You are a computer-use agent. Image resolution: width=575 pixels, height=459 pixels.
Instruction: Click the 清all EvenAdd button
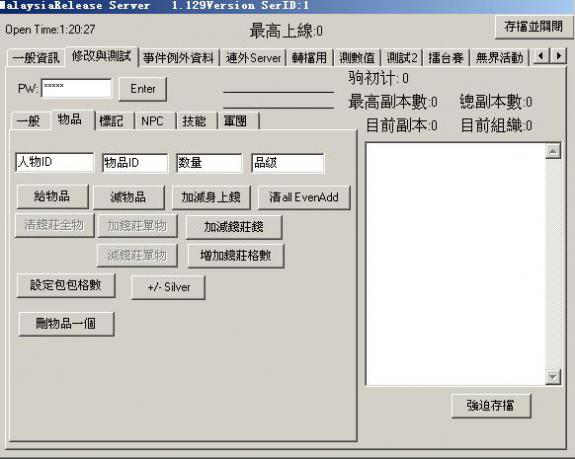304,197
